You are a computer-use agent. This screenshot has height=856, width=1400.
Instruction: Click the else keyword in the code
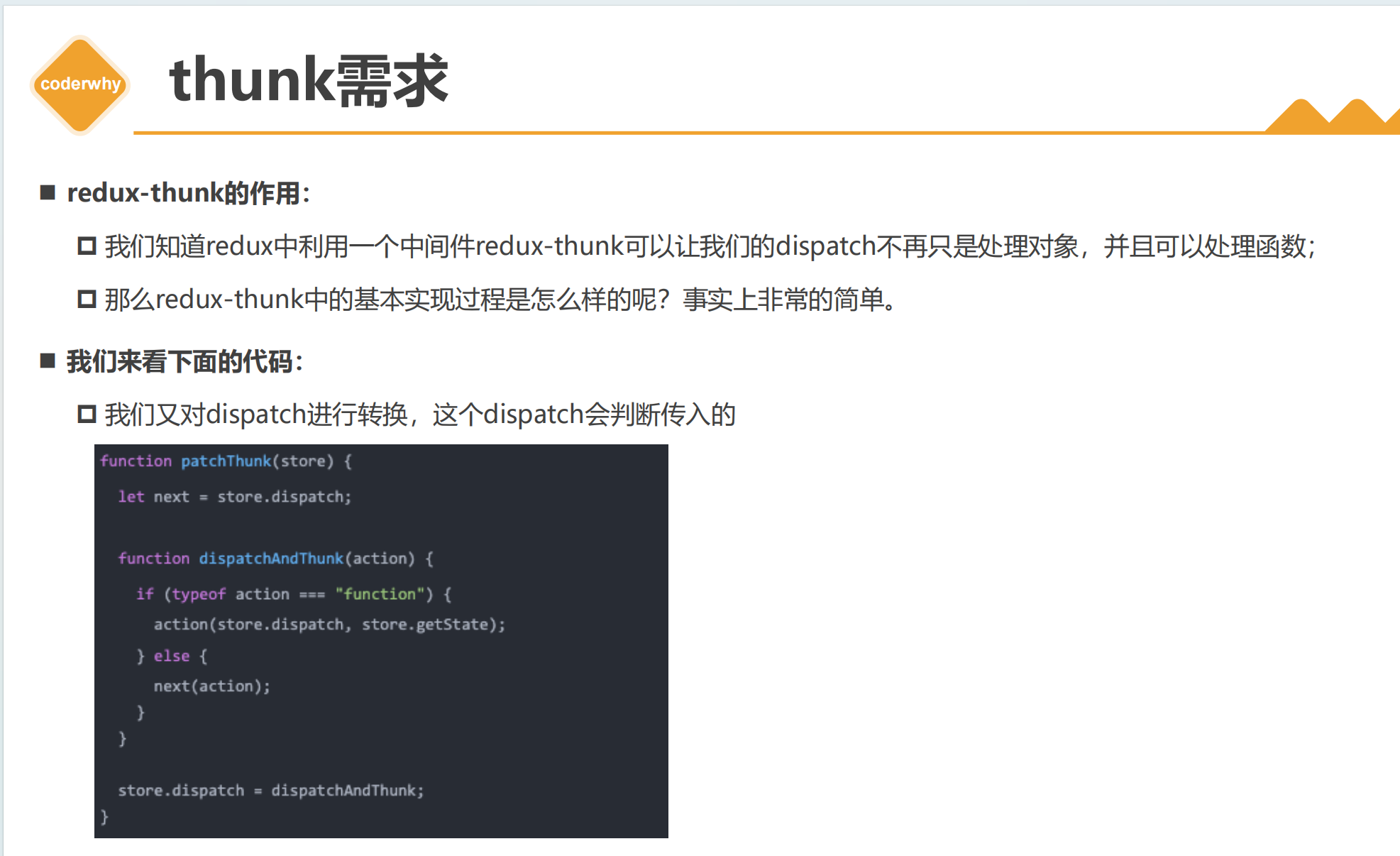pos(172,657)
